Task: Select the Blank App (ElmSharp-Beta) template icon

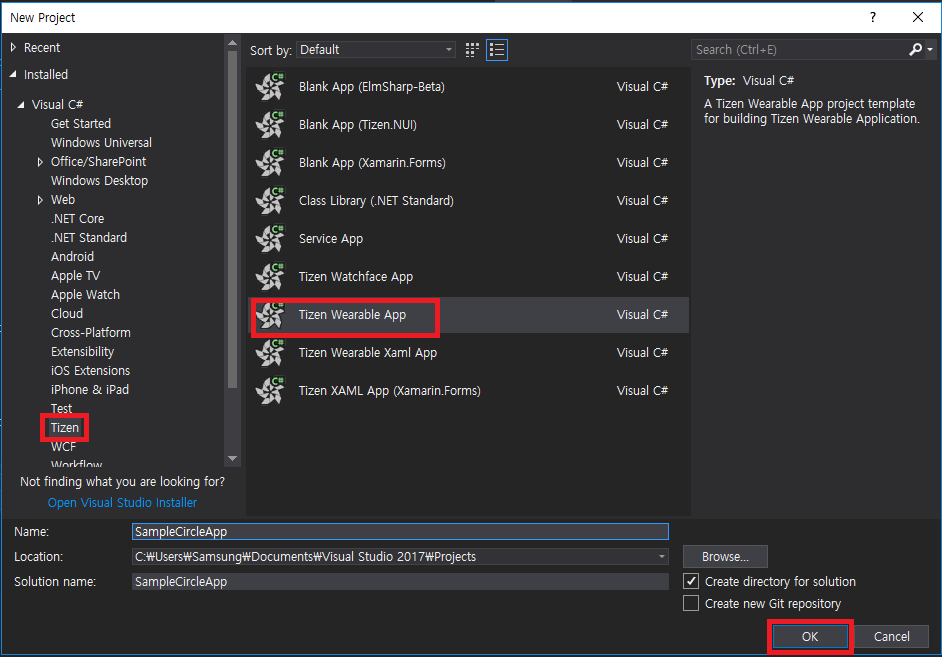Action: (270, 86)
